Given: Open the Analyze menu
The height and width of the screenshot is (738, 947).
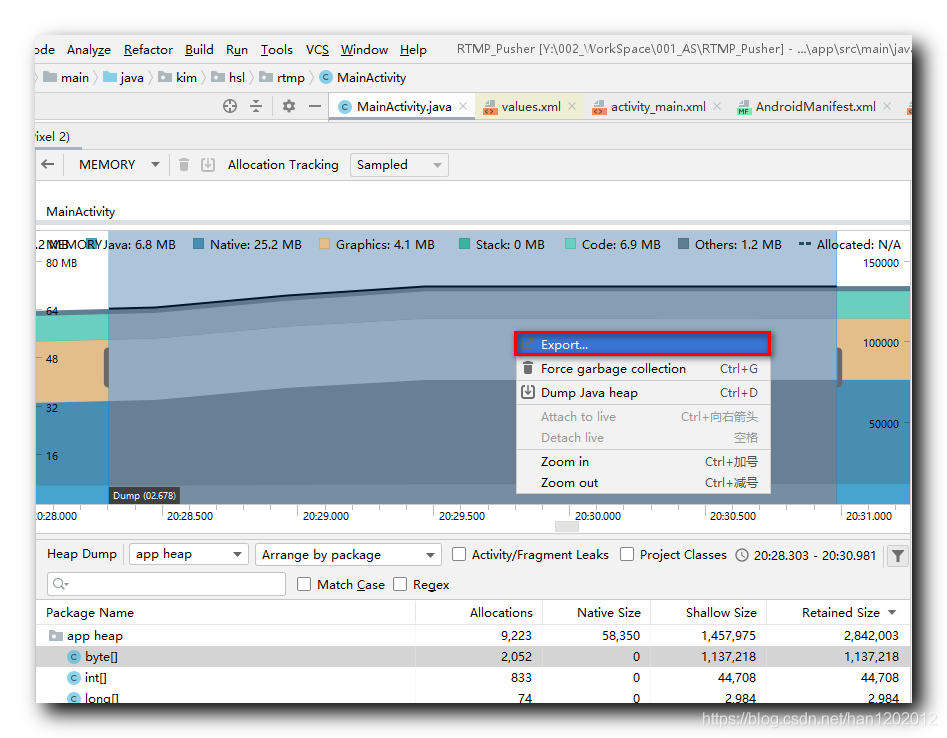Looking at the screenshot, I should click(x=89, y=50).
